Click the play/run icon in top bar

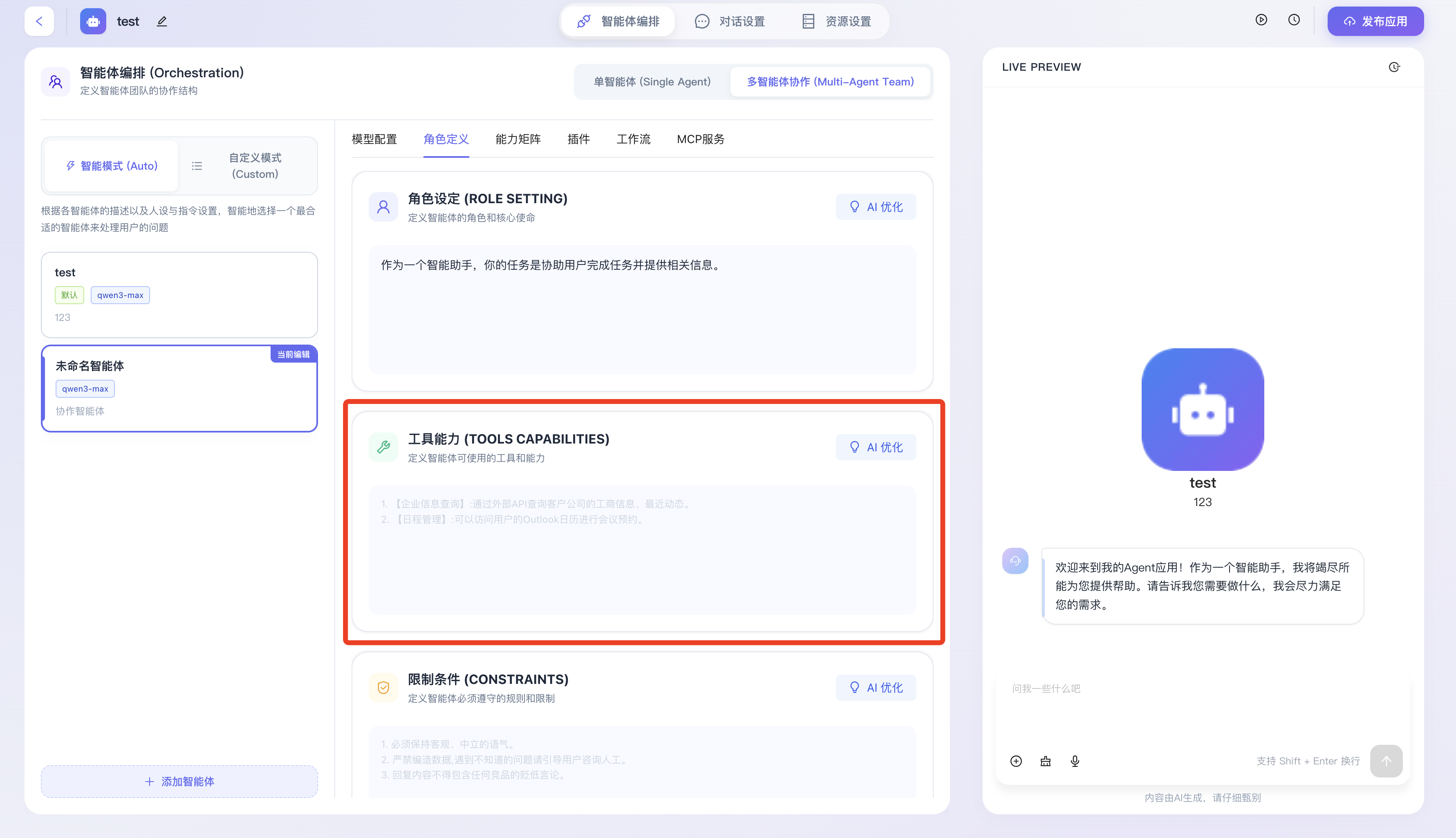point(1261,20)
